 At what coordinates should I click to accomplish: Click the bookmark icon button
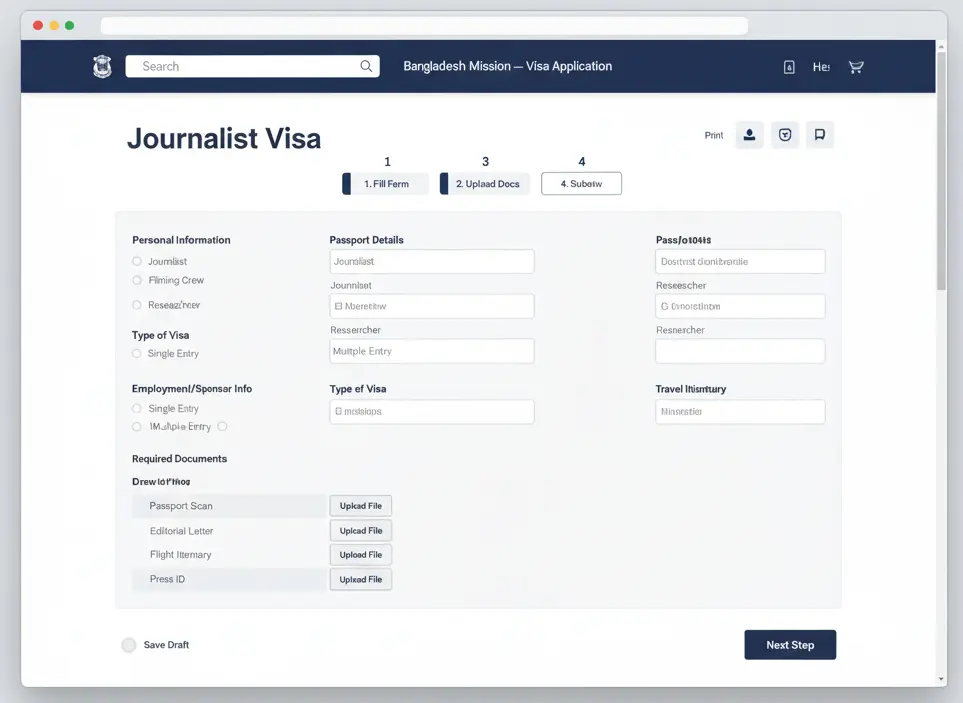pyautogui.click(x=820, y=135)
